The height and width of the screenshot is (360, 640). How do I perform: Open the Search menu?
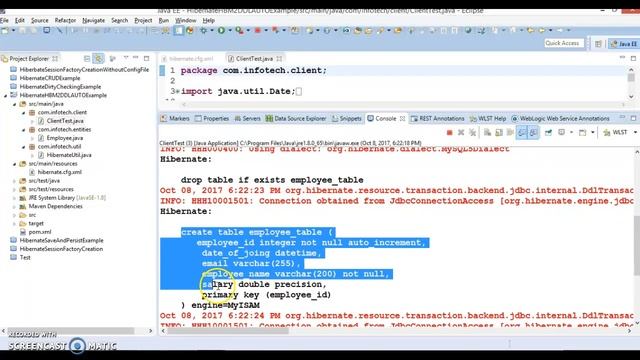[x=120, y=20]
